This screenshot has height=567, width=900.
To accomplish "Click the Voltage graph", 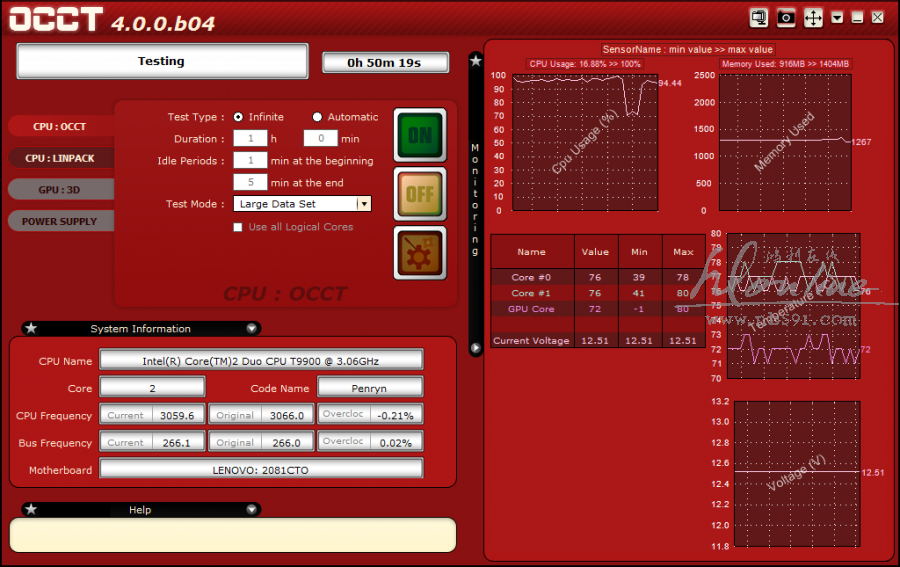I will pyautogui.click(x=797, y=474).
